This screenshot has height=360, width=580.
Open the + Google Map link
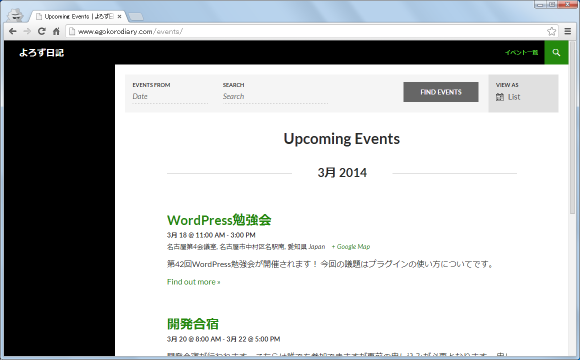pos(351,246)
